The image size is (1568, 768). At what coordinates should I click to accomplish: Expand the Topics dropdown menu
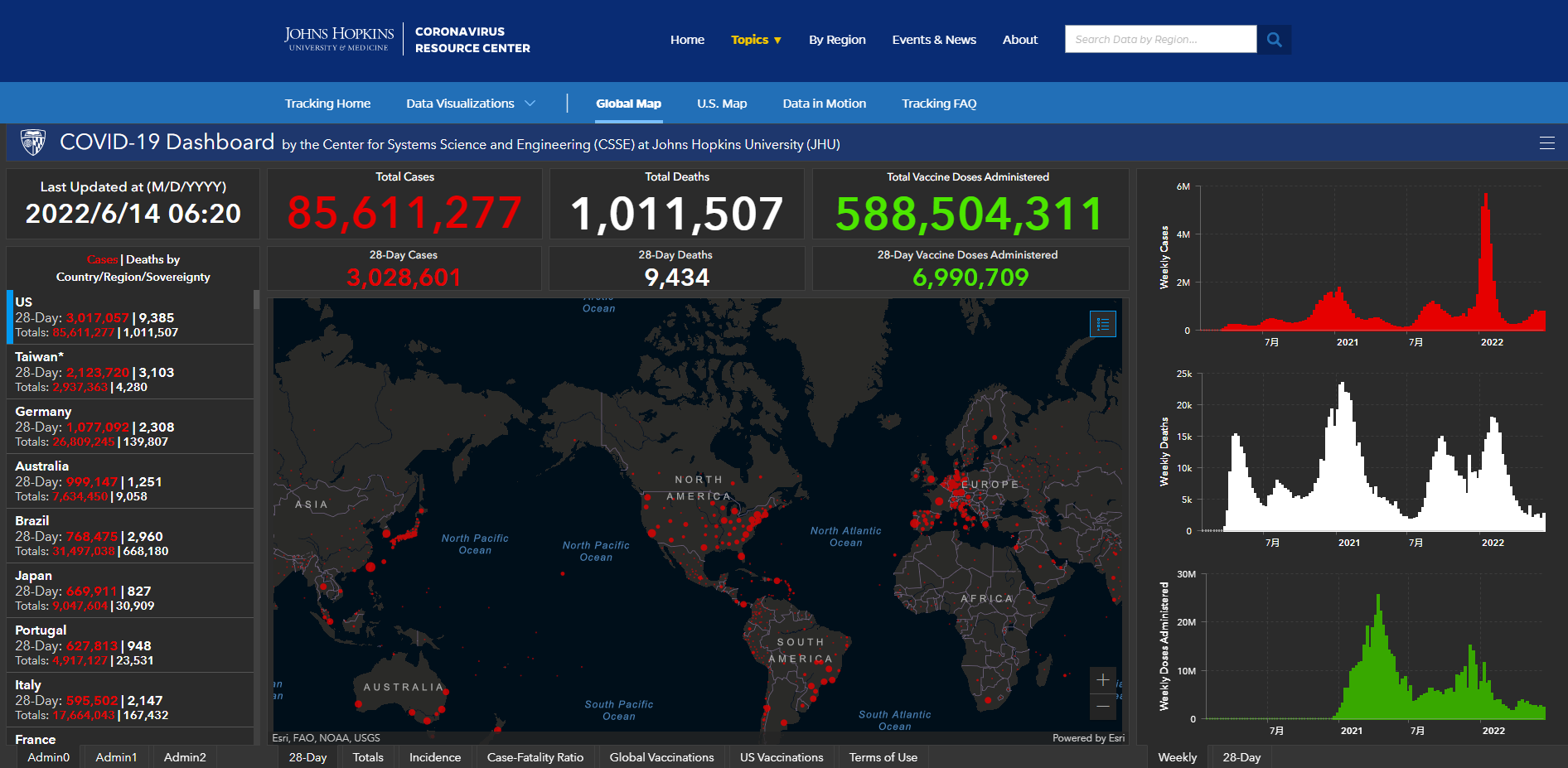[x=756, y=40]
